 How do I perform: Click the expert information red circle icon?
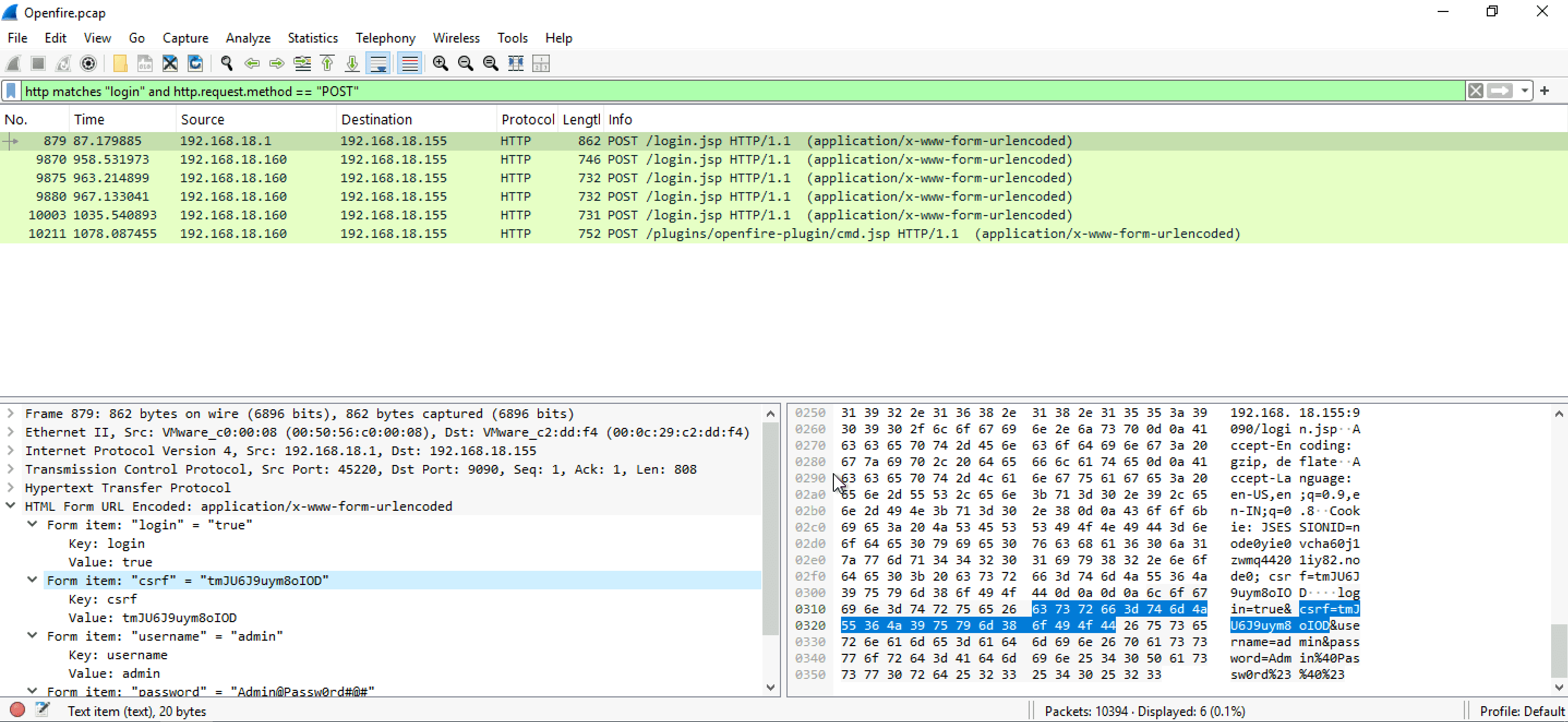tap(17, 710)
